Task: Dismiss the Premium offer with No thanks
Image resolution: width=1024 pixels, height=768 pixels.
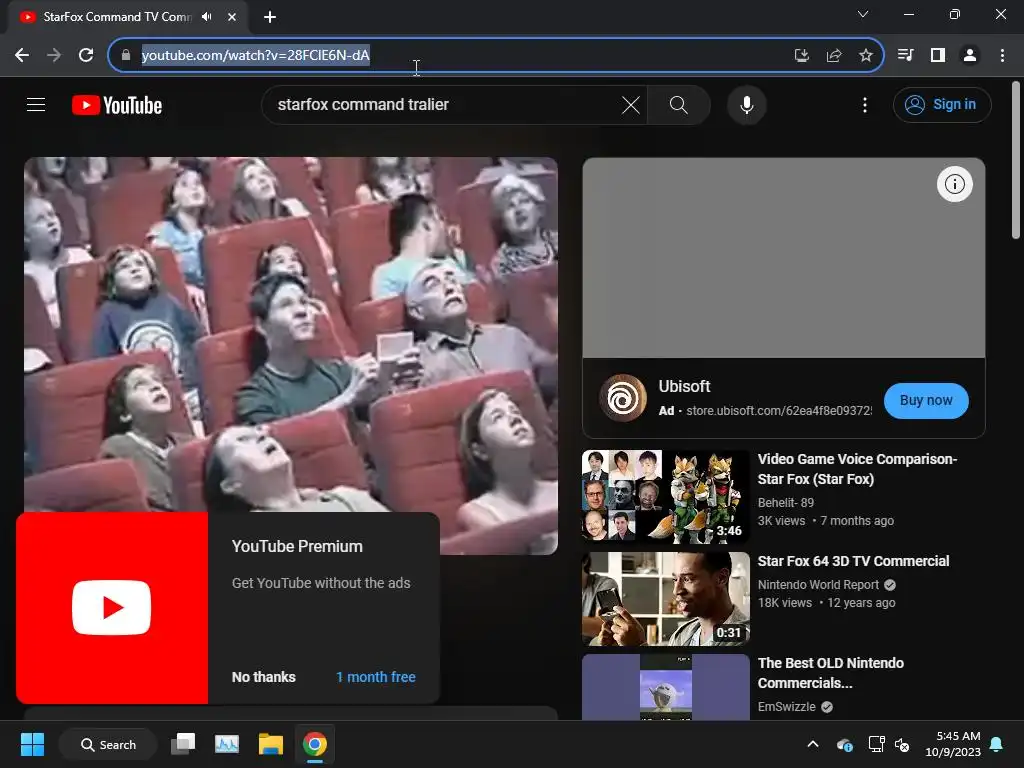Action: (263, 677)
